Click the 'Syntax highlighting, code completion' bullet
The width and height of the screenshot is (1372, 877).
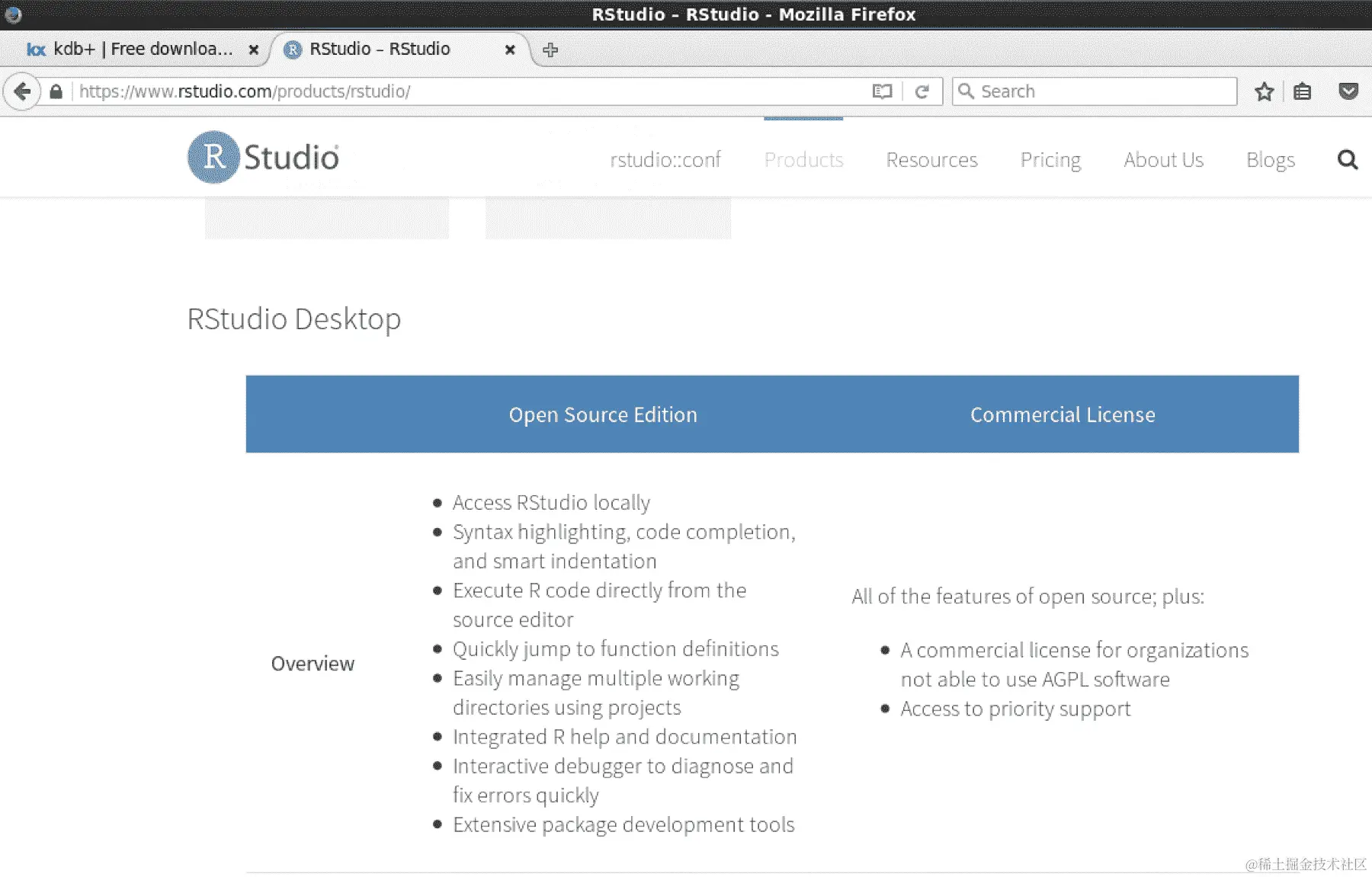624,546
